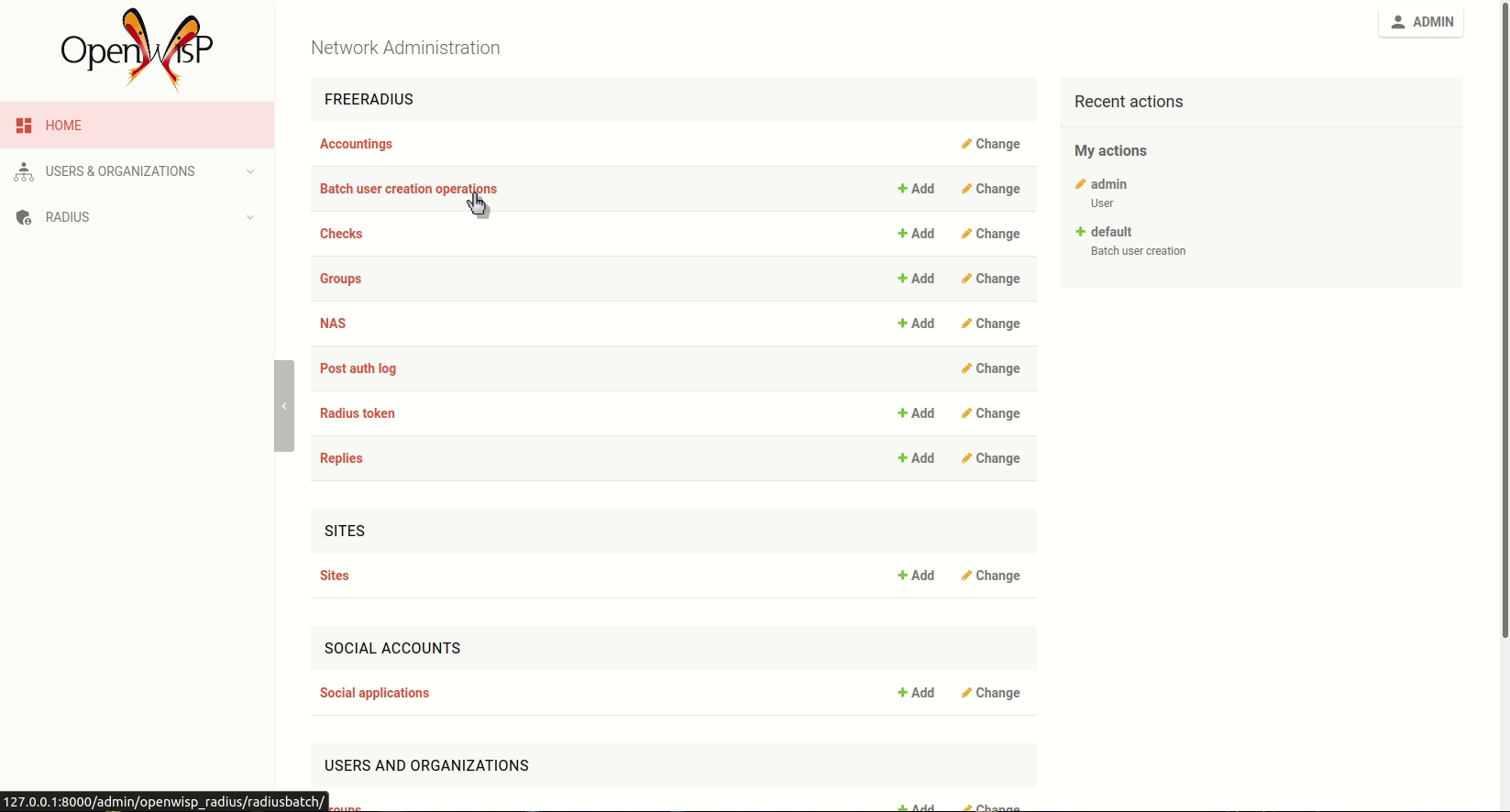The width and height of the screenshot is (1510, 812).
Task: Expand the RADIUS menu chevron
Action: coord(250,217)
